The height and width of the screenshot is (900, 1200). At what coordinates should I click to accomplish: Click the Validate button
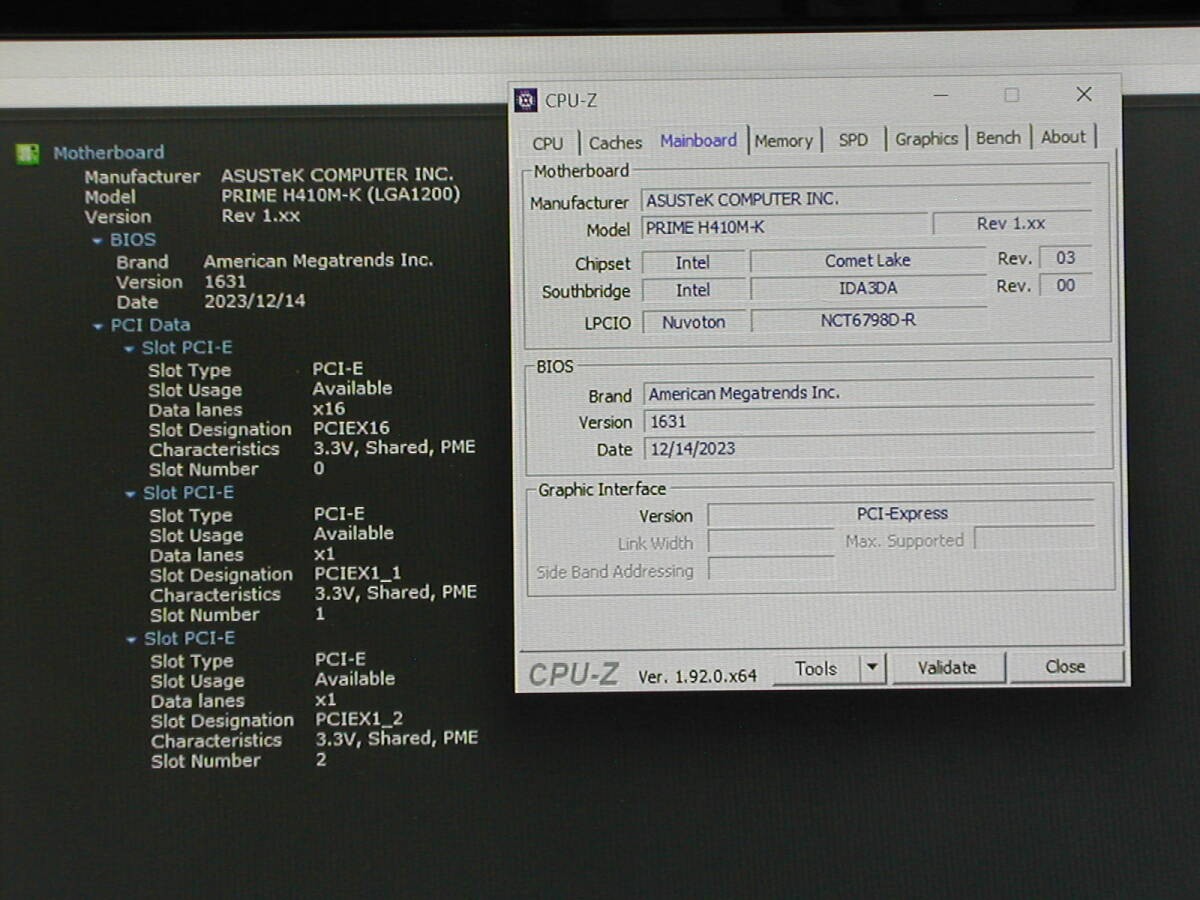pos(947,667)
